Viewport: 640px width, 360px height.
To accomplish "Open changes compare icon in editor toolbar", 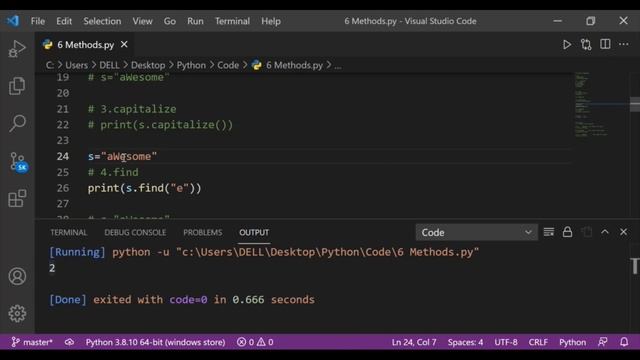I will click(x=586, y=44).
